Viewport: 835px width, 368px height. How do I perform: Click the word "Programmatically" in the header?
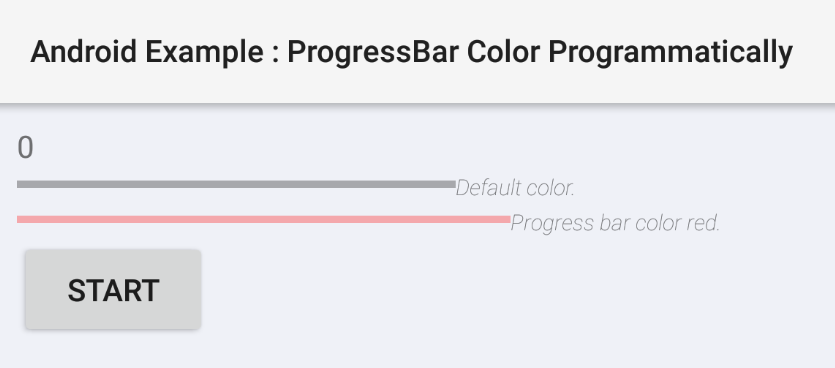(x=671, y=52)
